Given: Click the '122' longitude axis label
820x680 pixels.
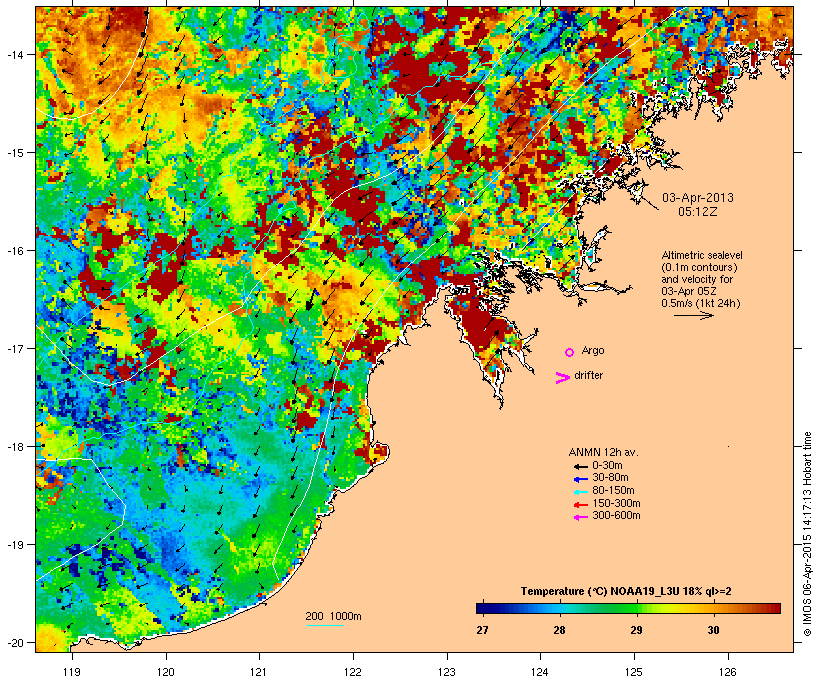Looking at the screenshot, I should click(353, 672).
